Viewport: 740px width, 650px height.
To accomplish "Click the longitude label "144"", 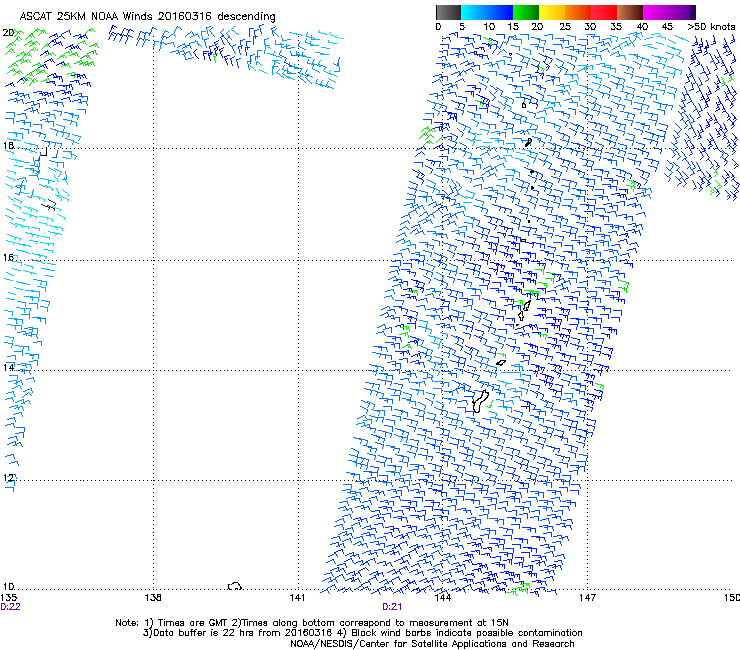I will (x=443, y=598).
